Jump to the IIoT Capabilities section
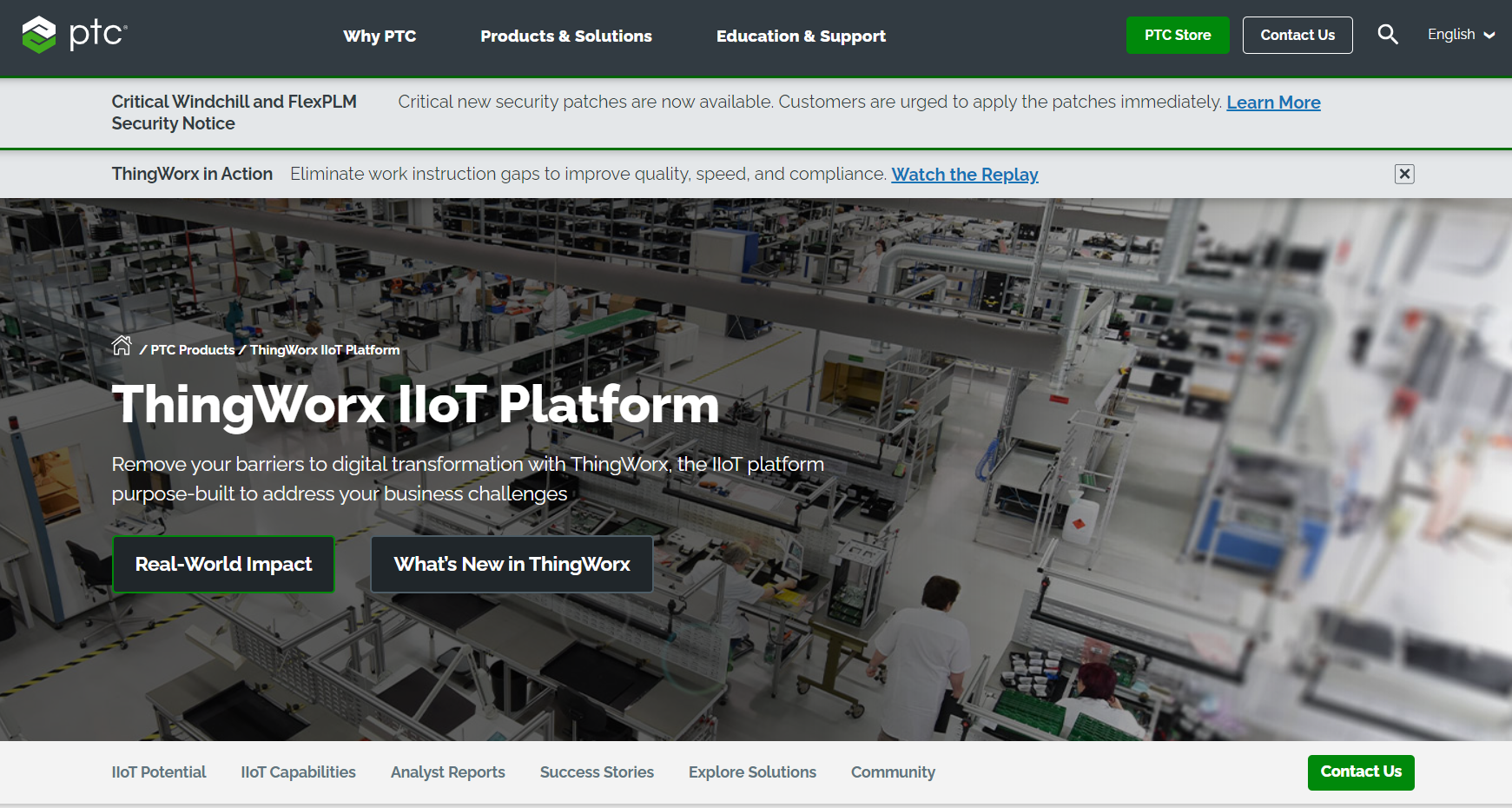The height and width of the screenshot is (808, 1512). point(298,772)
